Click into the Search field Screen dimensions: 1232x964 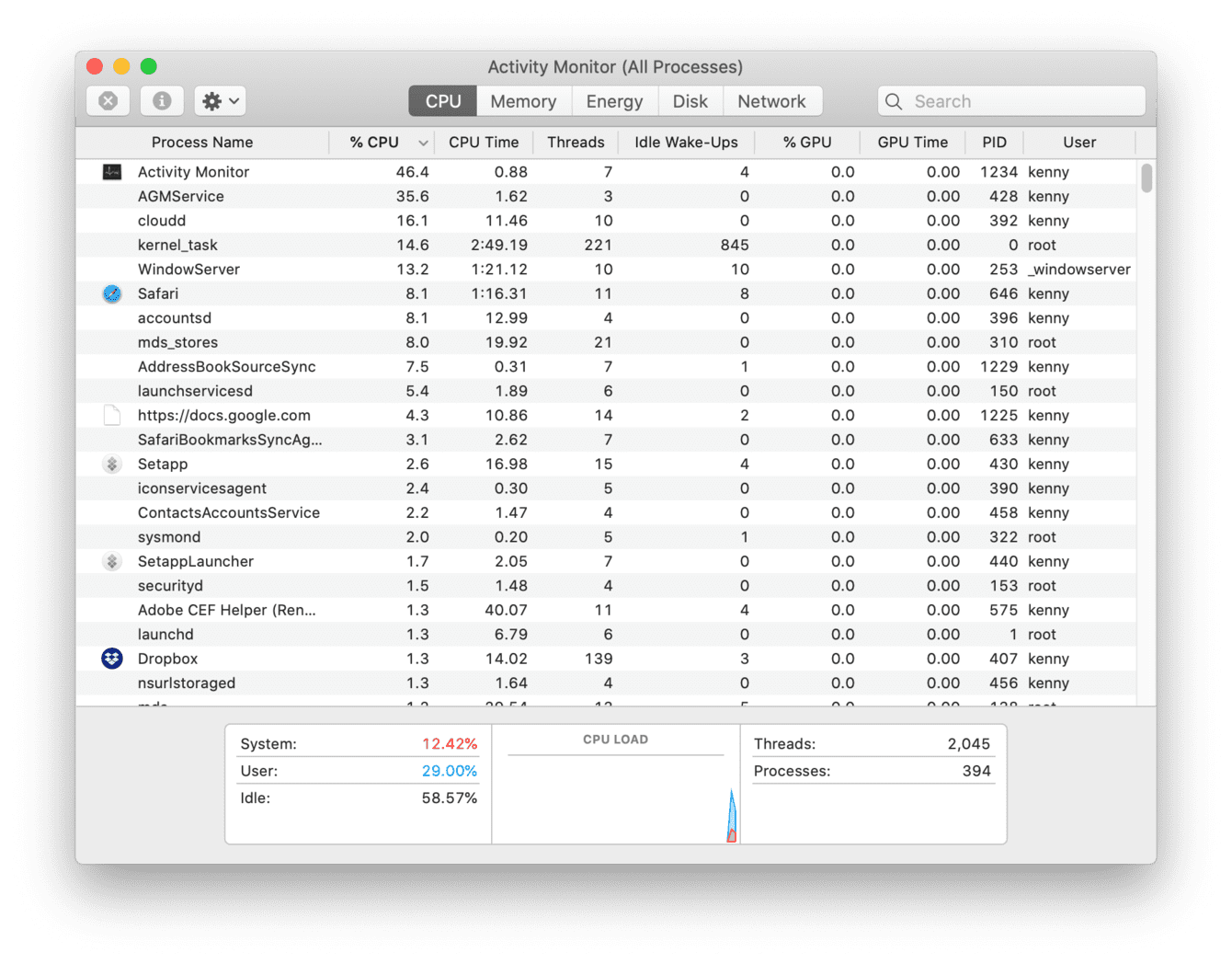coord(1011,101)
